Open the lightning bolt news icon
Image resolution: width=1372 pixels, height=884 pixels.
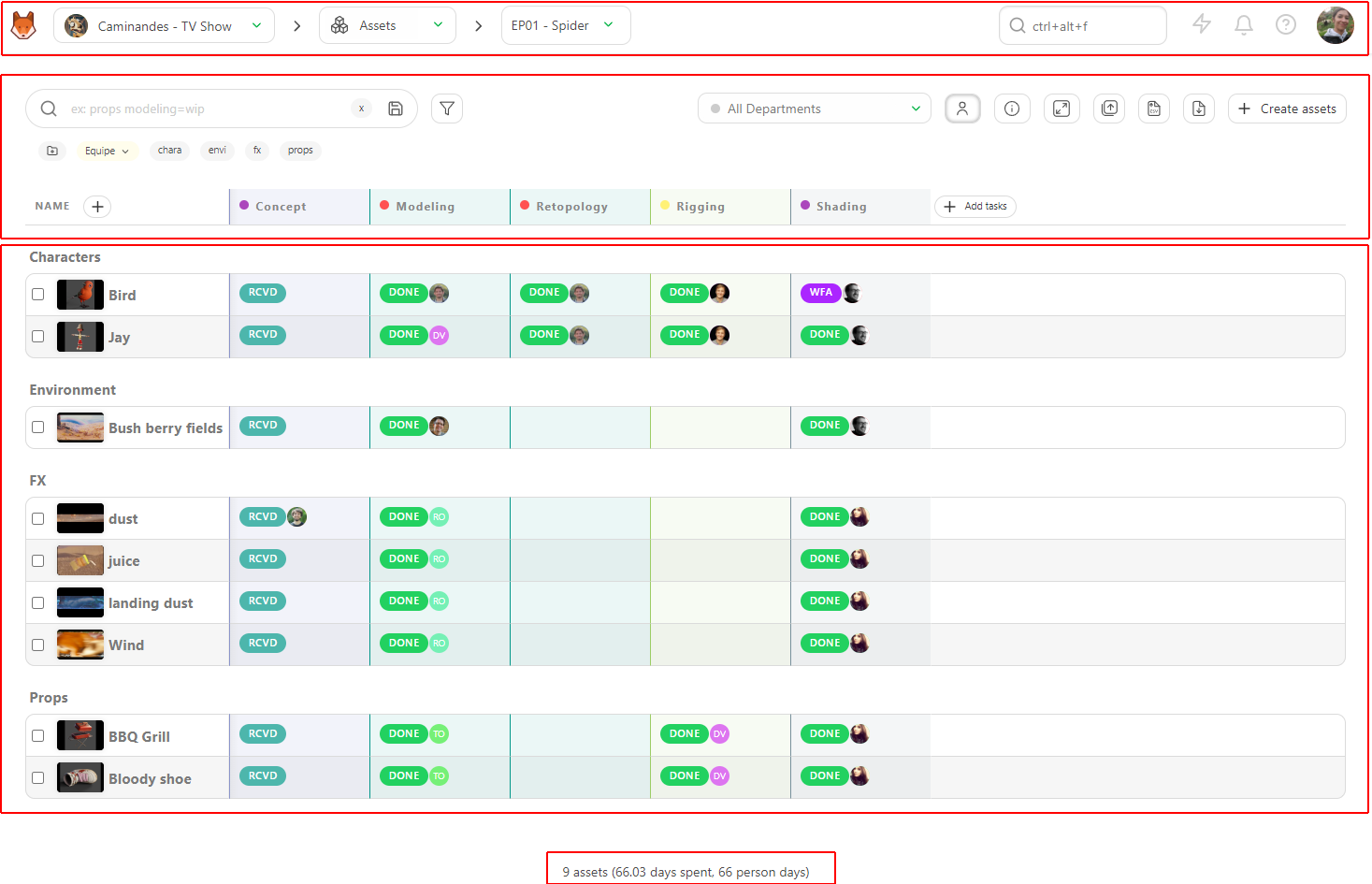tap(1202, 25)
